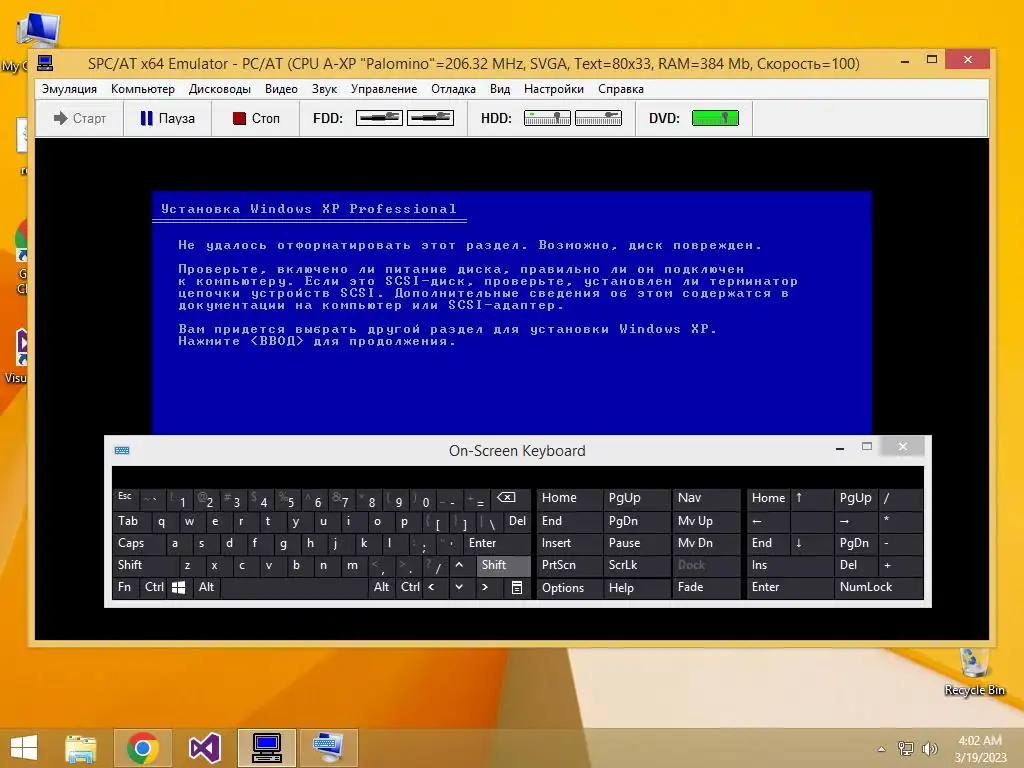Open the Настройки menu
This screenshot has height=768, width=1024.
pyautogui.click(x=553, y=89)
